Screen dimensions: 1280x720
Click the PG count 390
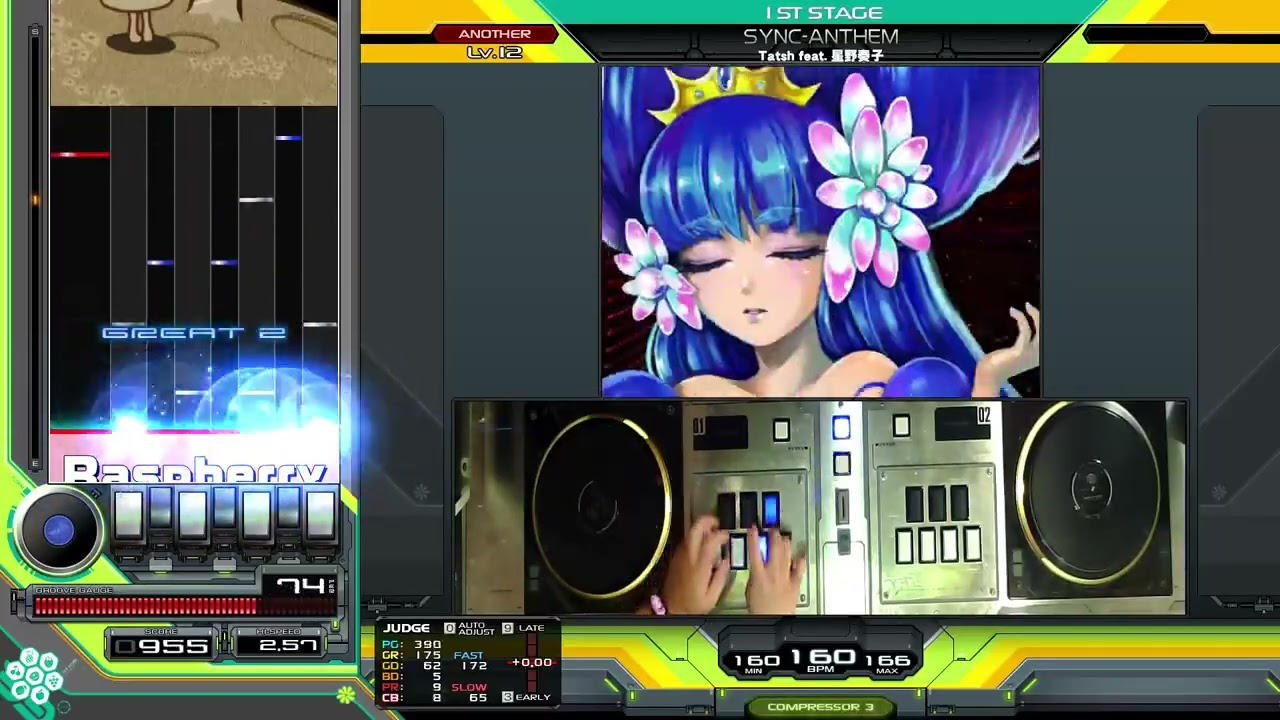[x=427, y=645]
